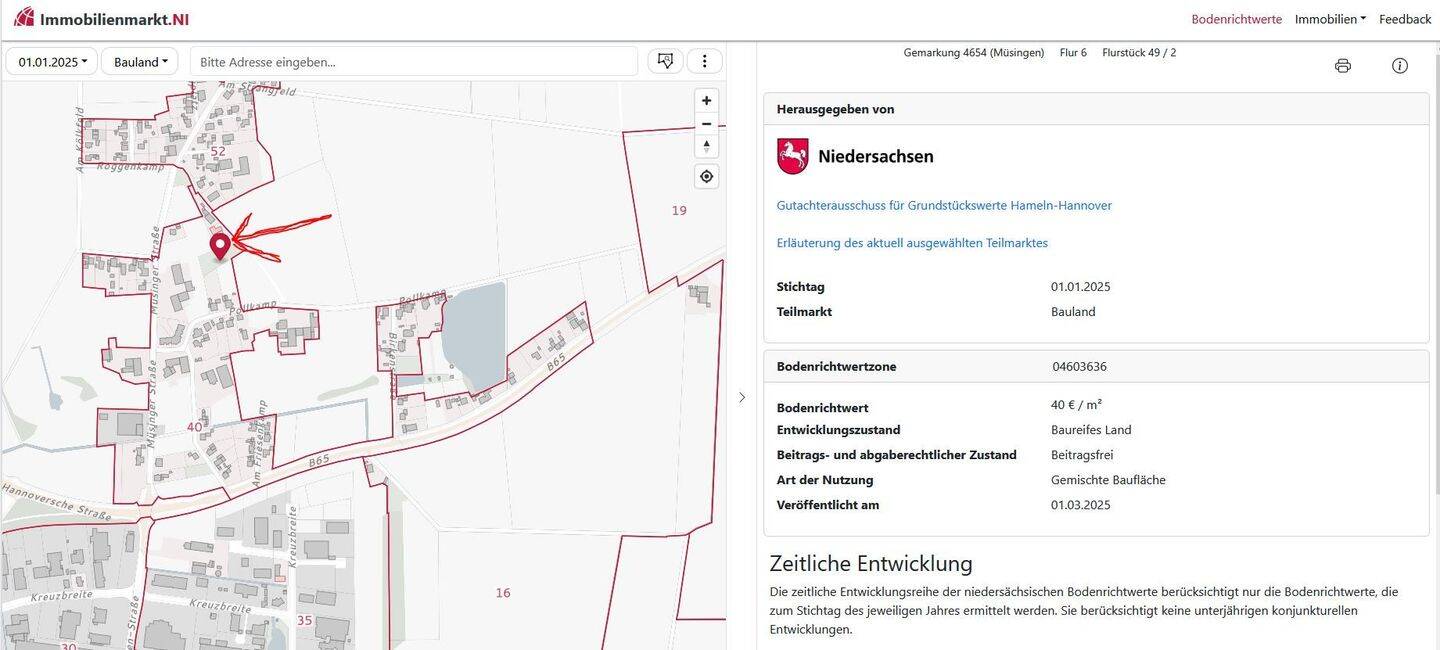The height and width of the screenshot is (650, 1440).
Task: Show info via the circled i icon
Action: [1399, 66]
